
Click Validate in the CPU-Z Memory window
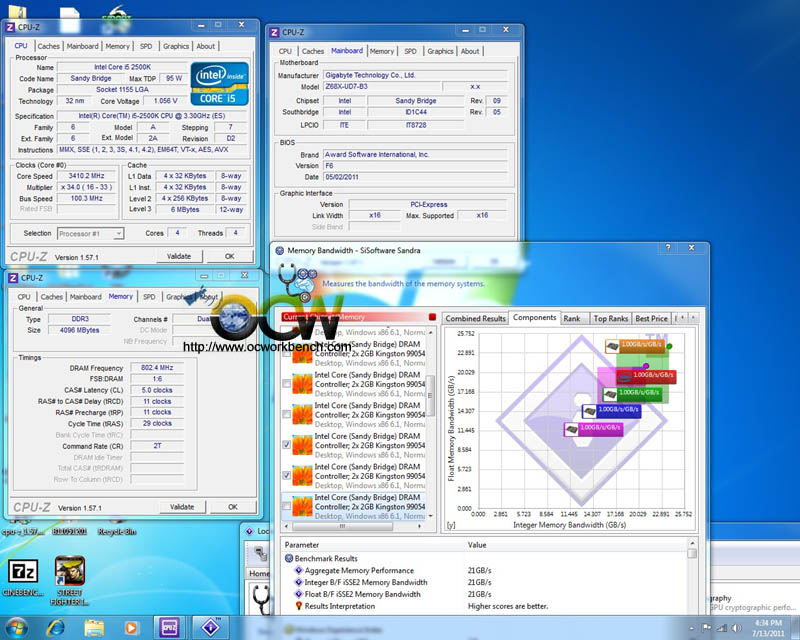coord(182,507)
